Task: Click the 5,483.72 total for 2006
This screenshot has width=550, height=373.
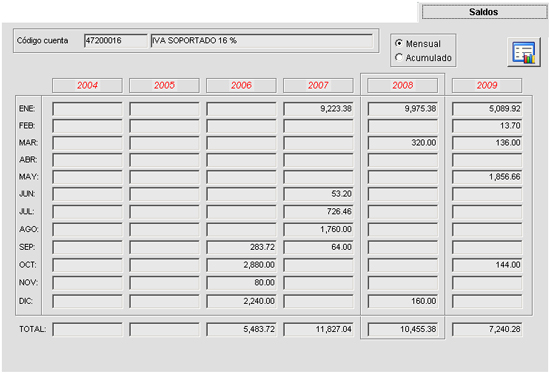Action: [x=241, y=329]
